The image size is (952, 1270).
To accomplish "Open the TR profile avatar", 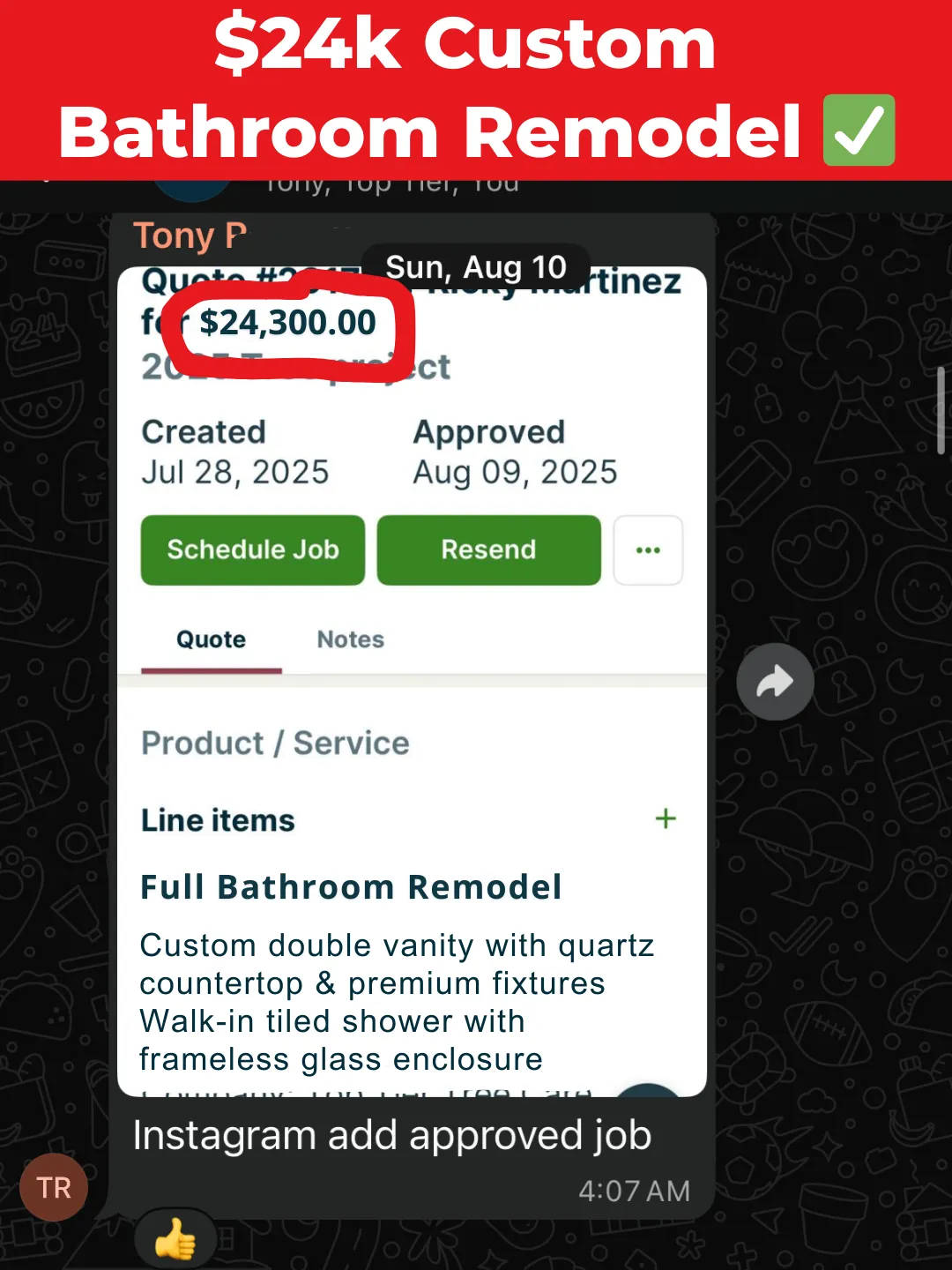I will (x=54, y=1187).
